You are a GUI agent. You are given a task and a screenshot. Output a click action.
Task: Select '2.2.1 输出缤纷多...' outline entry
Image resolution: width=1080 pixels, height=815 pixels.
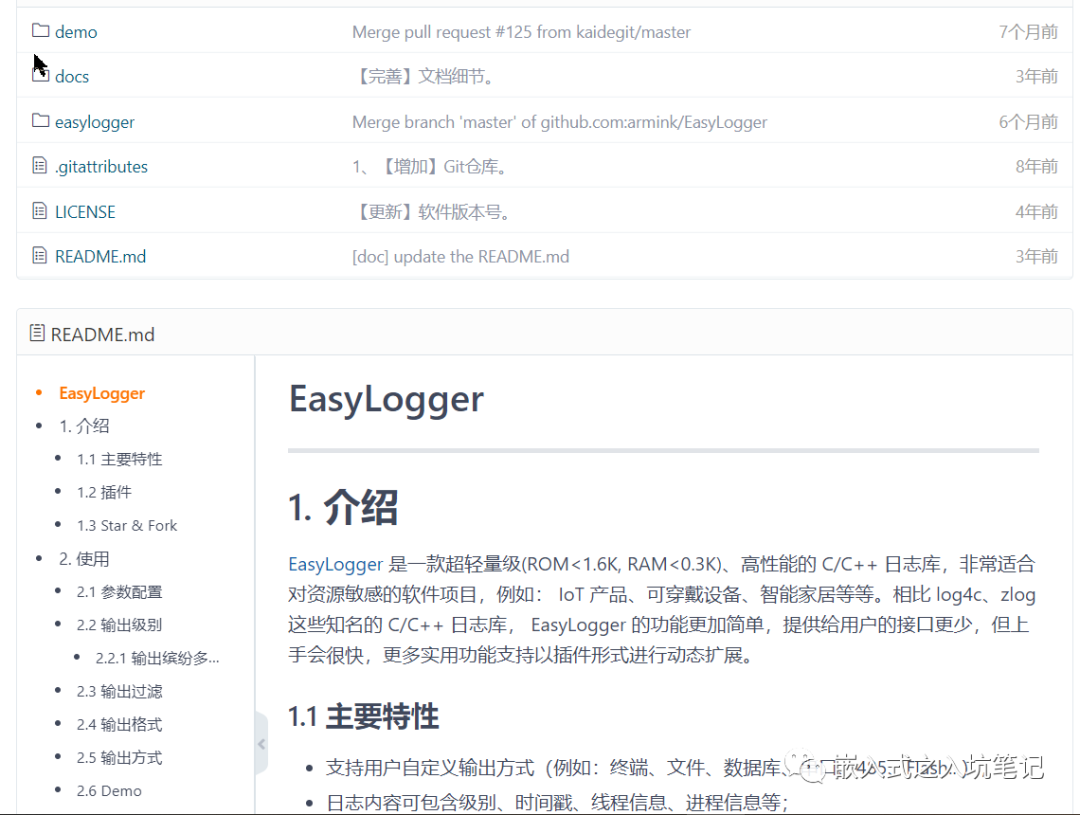pos(158,658)
